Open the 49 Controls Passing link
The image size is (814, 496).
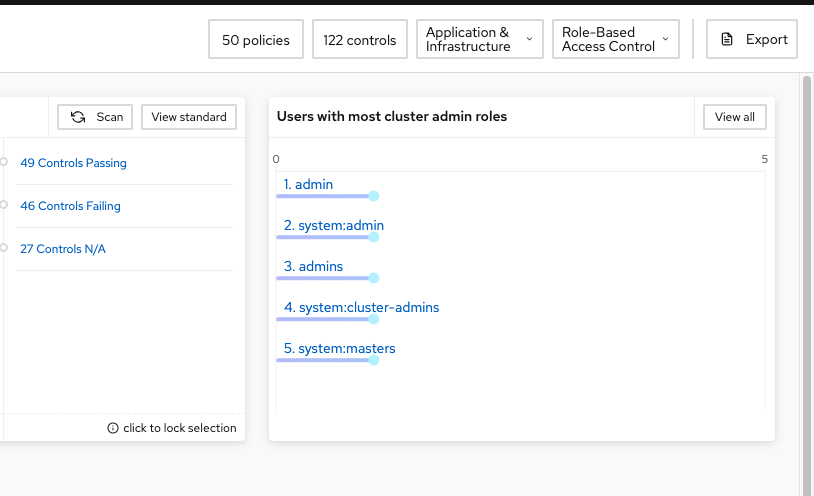tap(73, 163)
